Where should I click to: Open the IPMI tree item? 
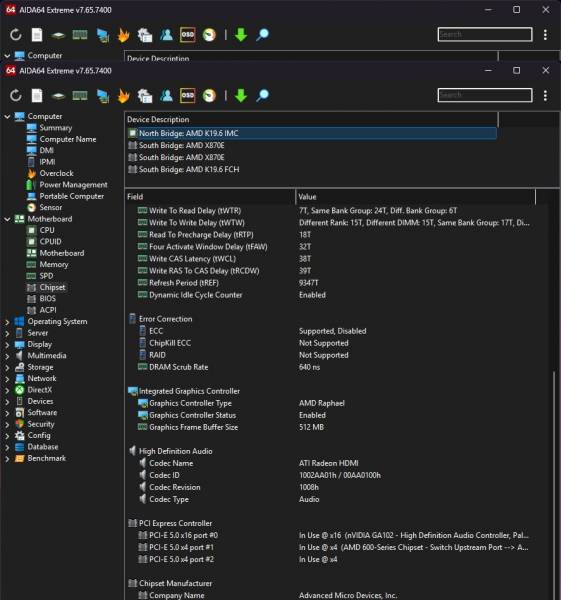(x=47, y=162)
